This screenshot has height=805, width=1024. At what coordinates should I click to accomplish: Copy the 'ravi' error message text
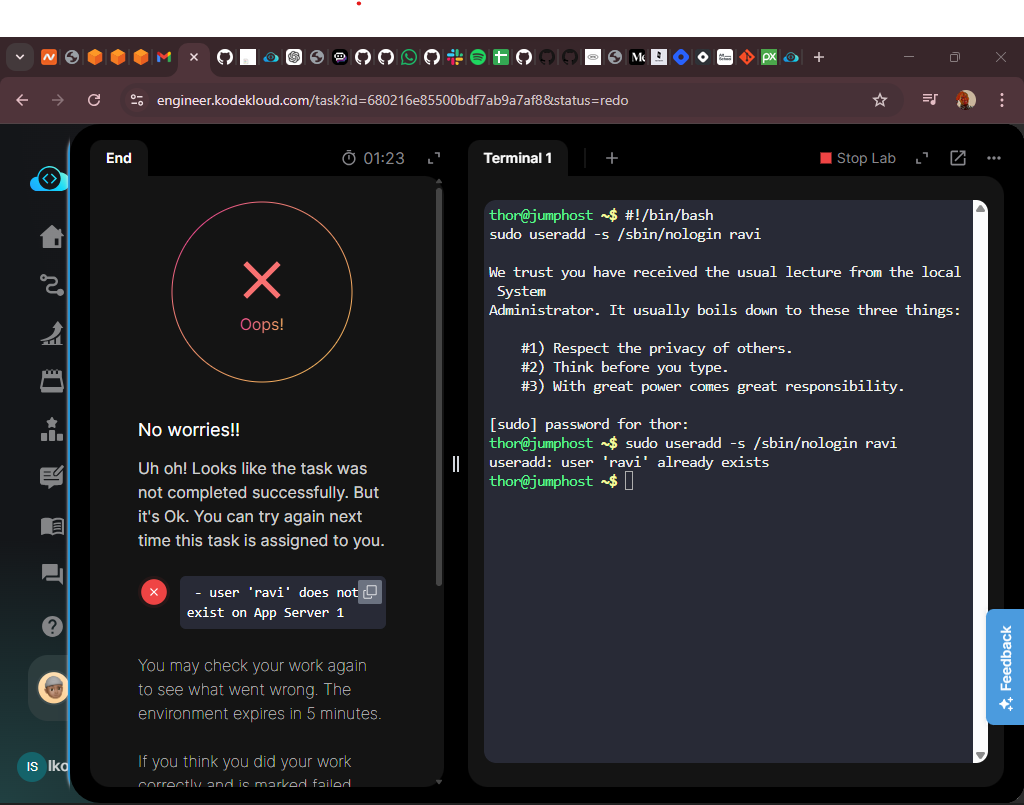coord(369,592)
